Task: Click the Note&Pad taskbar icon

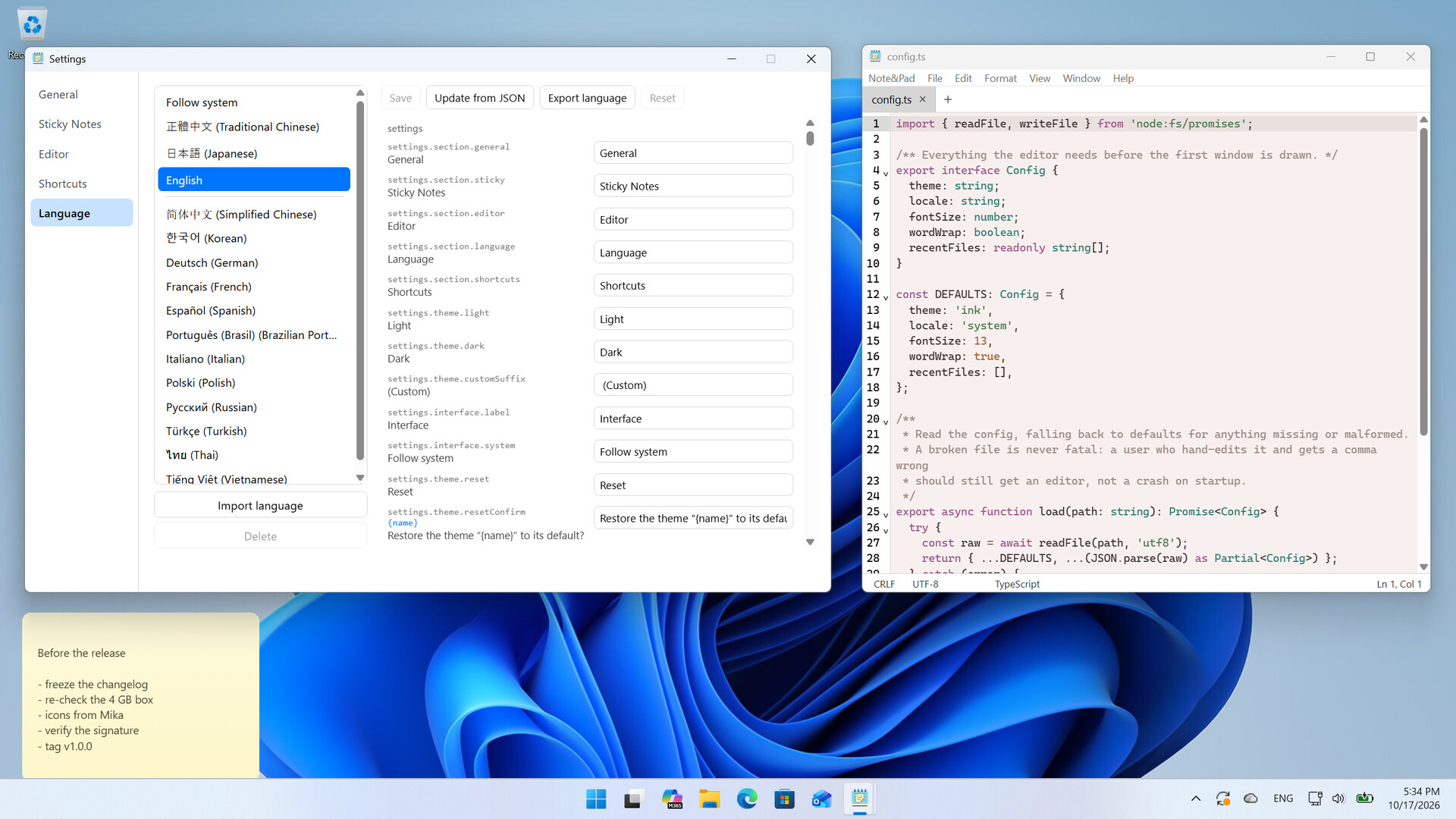Action: coord(859,799)
